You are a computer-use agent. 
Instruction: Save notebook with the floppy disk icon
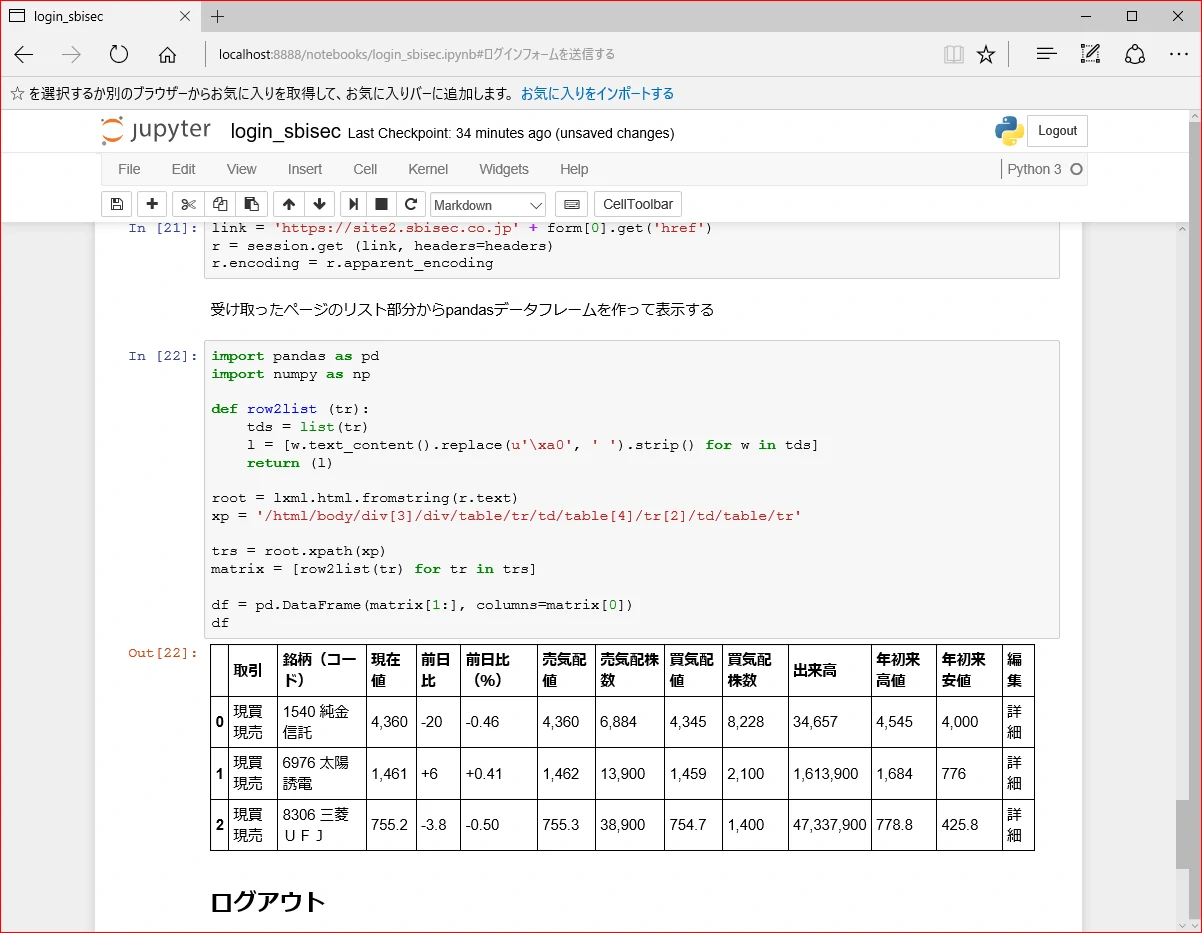coord(117,204)
